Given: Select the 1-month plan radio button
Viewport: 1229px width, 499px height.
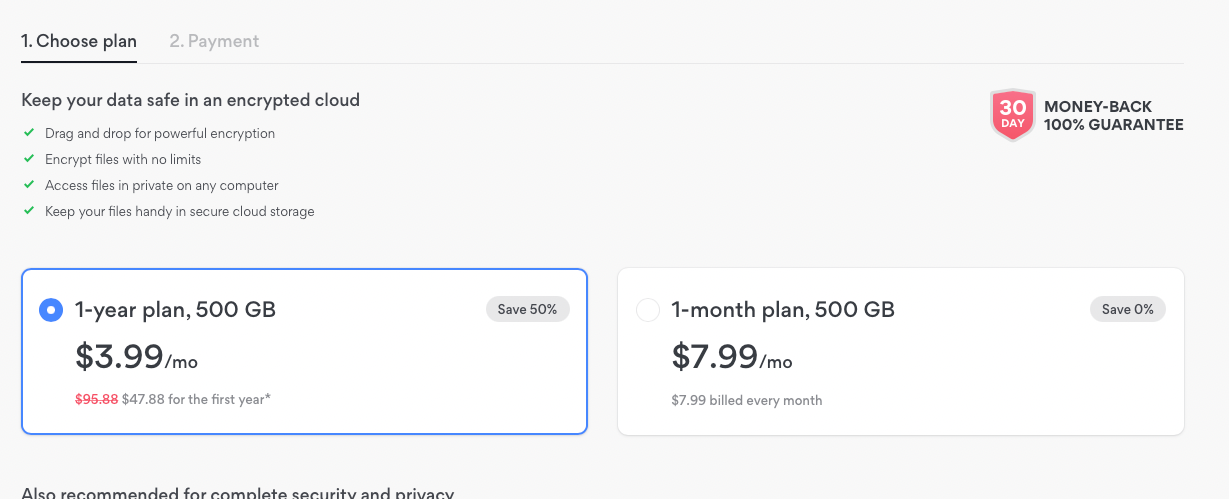Looking at the screenshot, I should tap(648, 310).
